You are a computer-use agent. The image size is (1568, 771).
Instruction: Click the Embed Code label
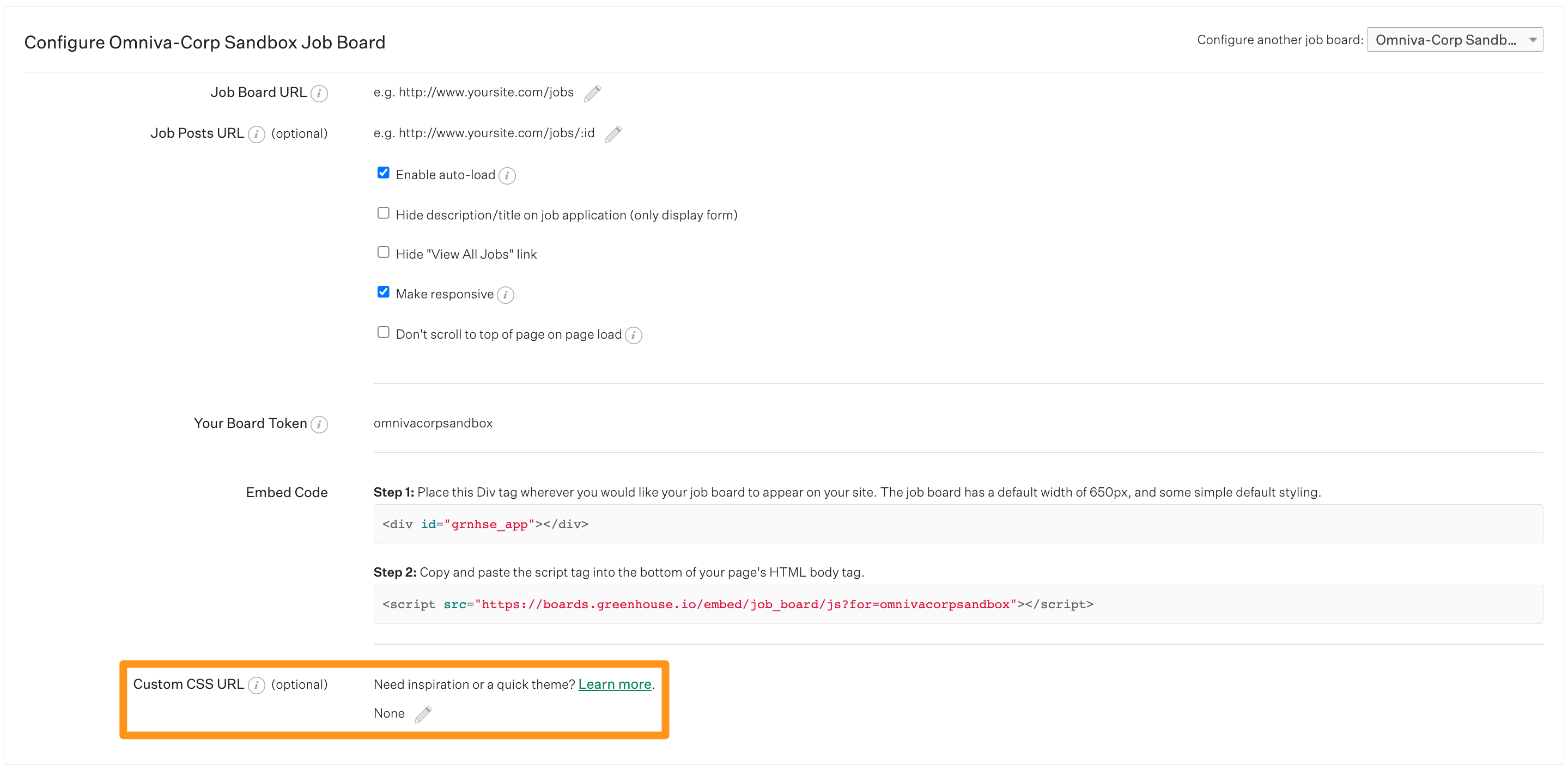click(286, 492)
